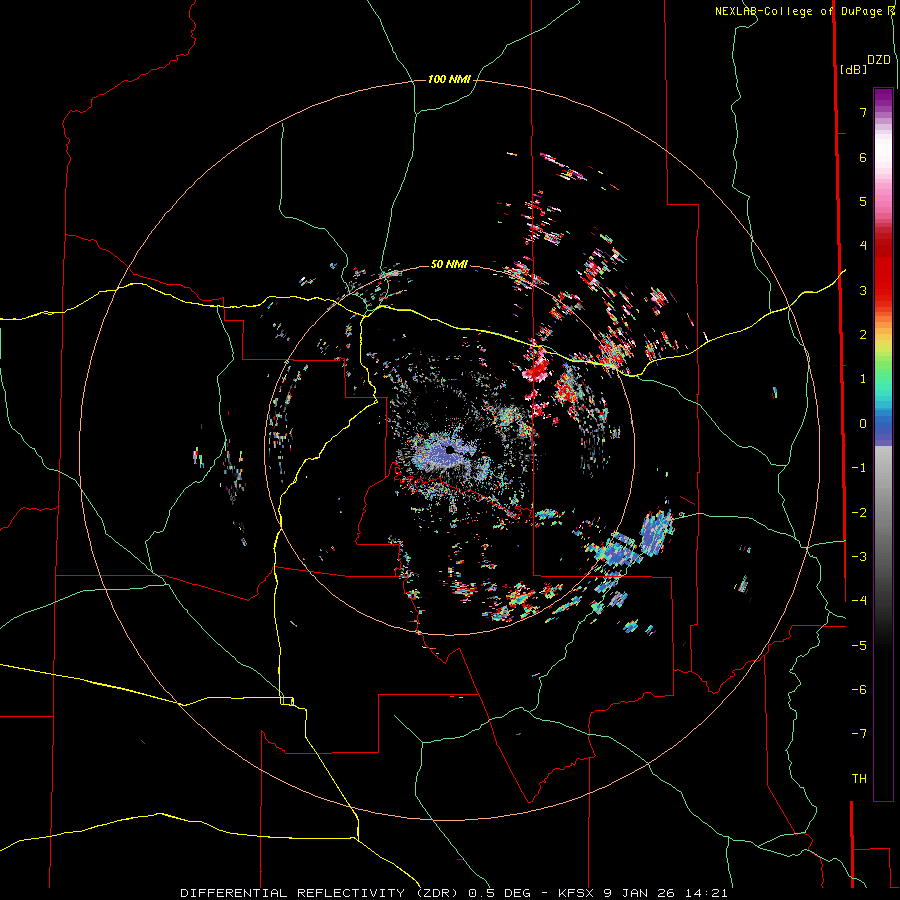Image resolution: width=900 pixels, height=900 pixels.
Task: Click the 50 NMI range ring label
Action: pyautogui.click(x=449, y=264)
